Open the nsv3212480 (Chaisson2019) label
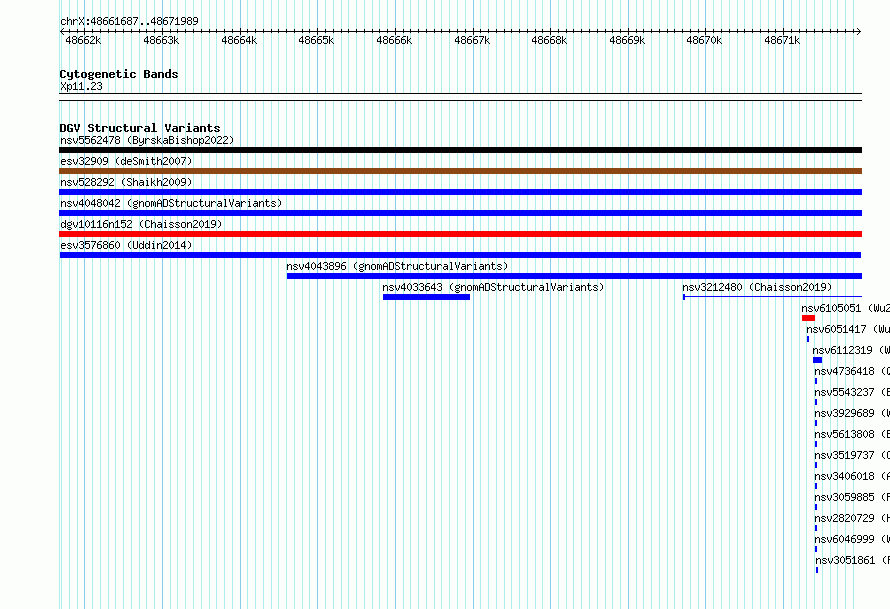The width and height of the screenshot is (890, 609). [757, 287]
